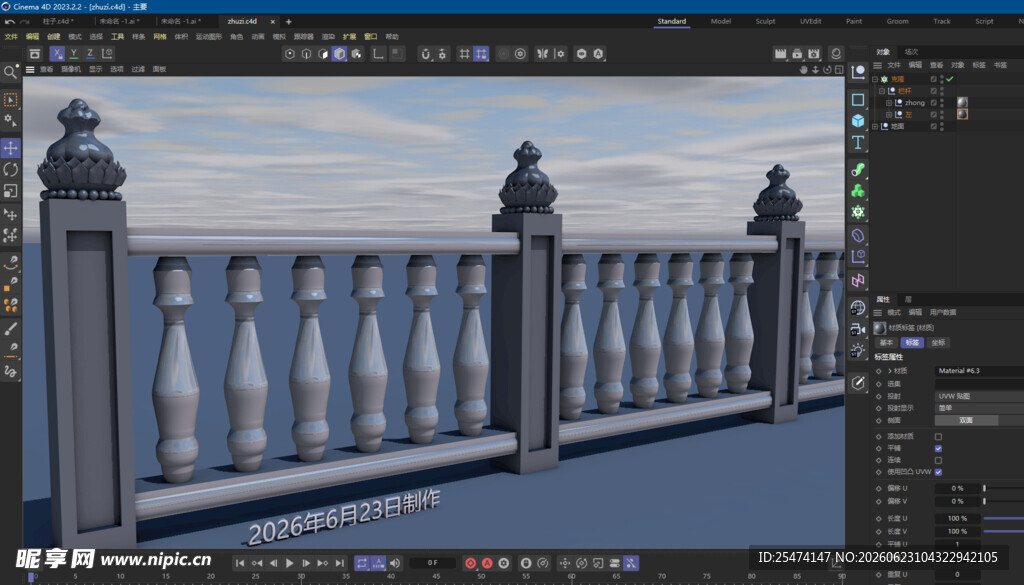The image size is (1024, 585).
Task: Select the Live Selection tool
Action: 10,100
